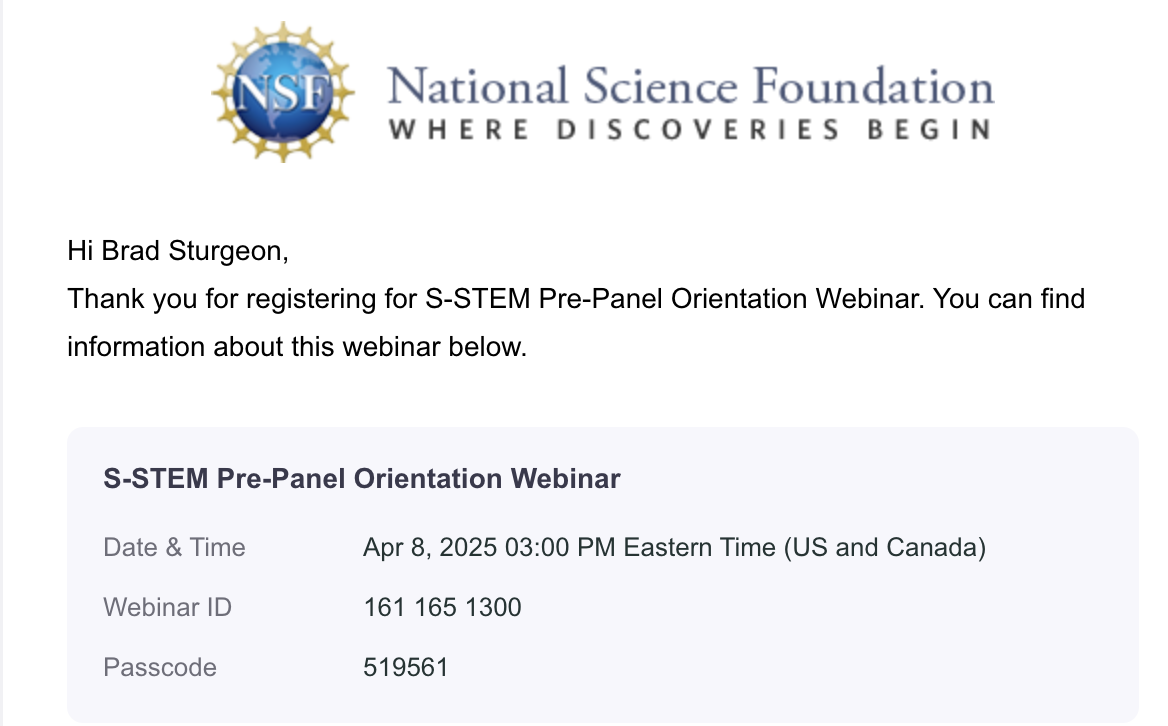Select the Webinar ID number 161 165 1300

tap(442, 607)
